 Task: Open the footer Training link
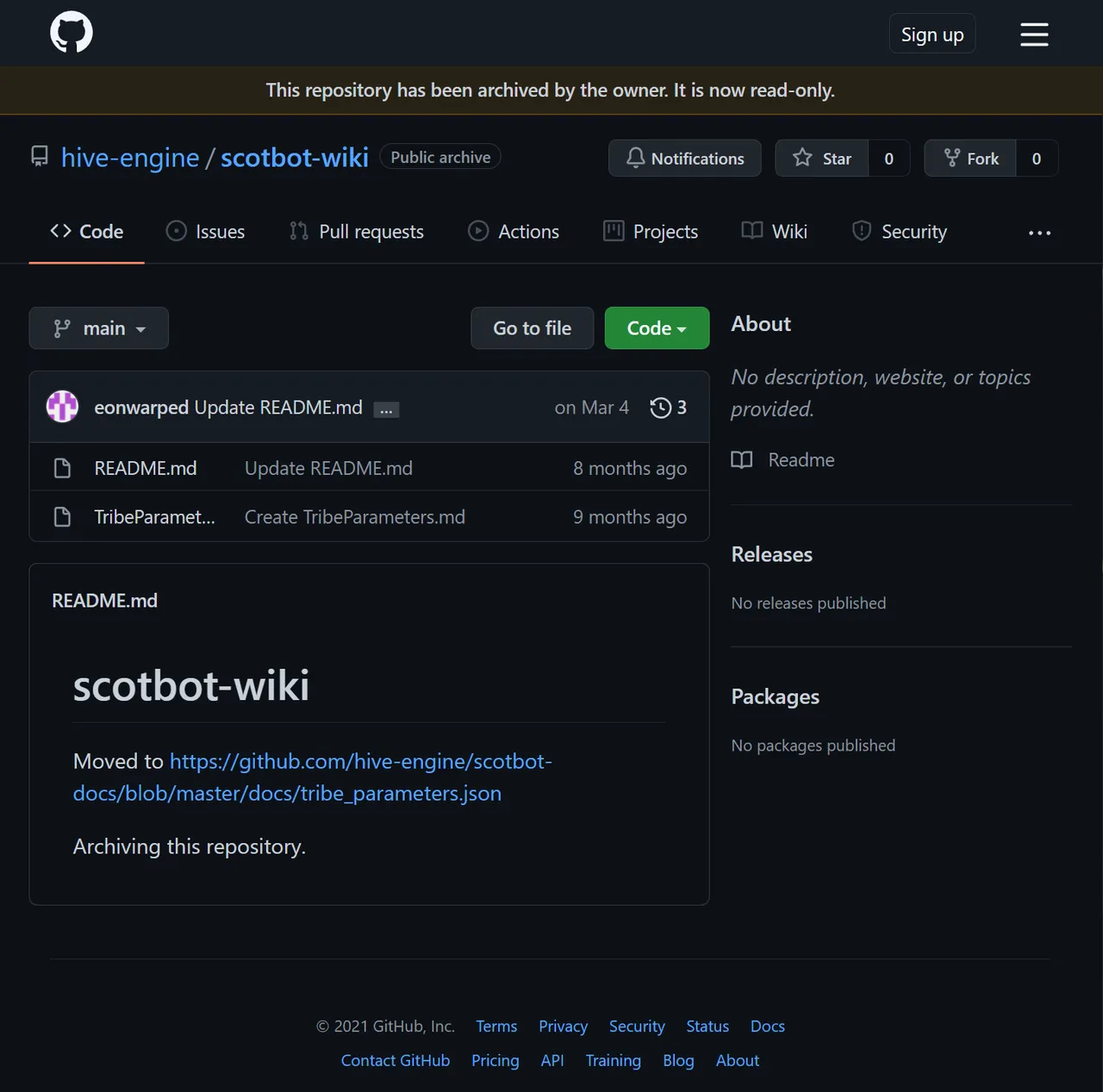[x=614, y=1061]
